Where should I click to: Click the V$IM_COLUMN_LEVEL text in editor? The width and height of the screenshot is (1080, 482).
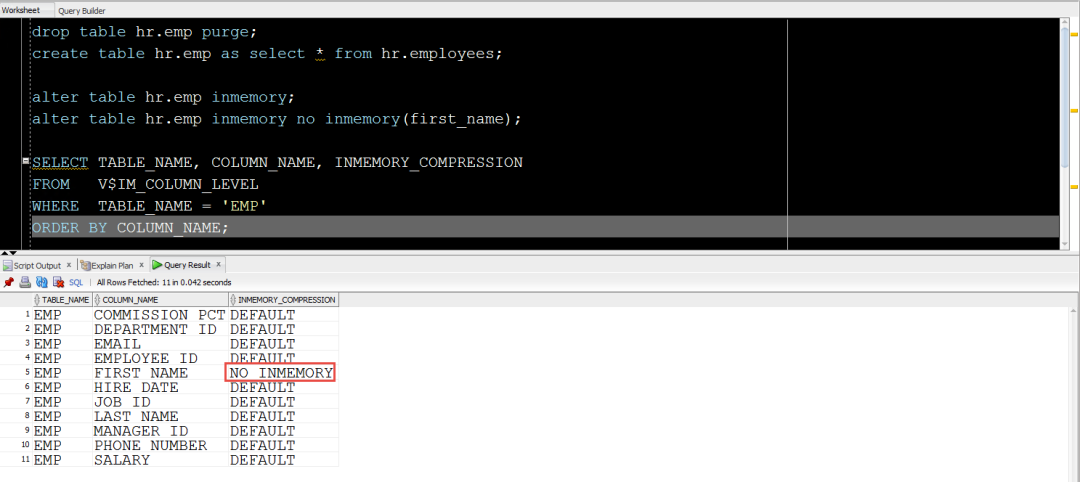click(x=178, y=185)
